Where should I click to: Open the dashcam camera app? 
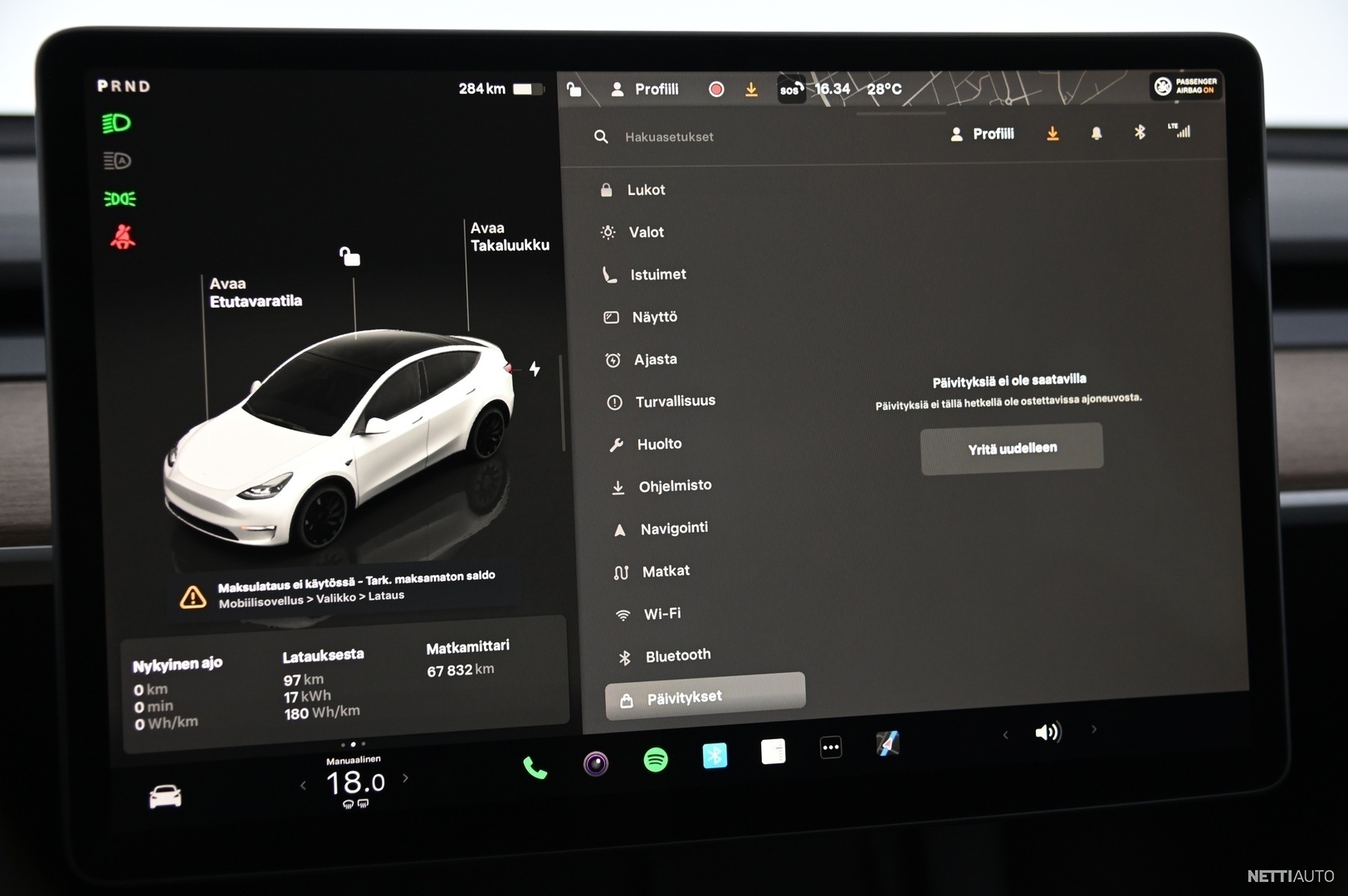595,762
